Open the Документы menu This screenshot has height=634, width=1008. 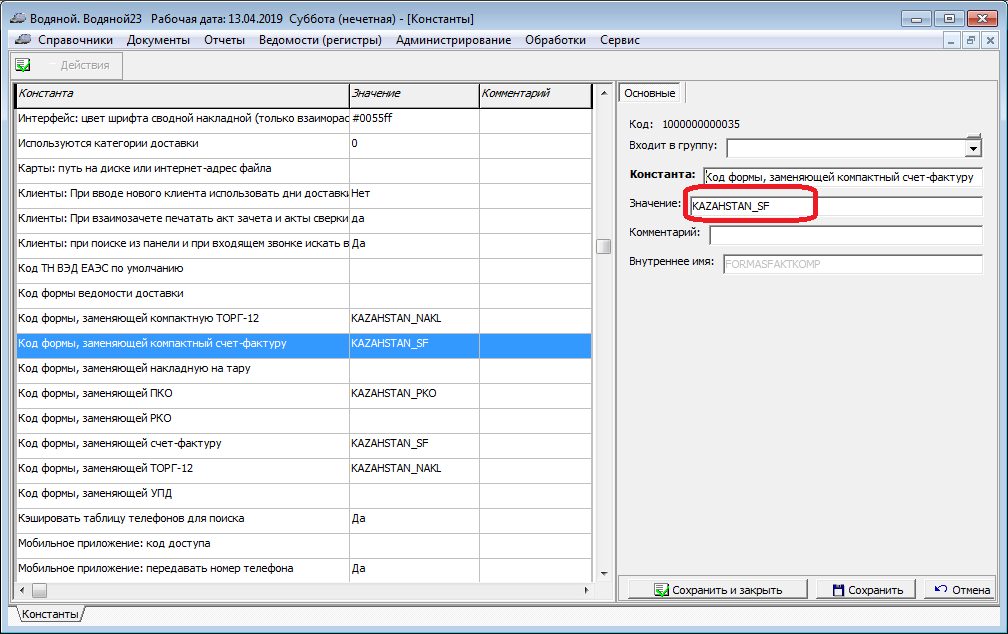[158, 40]
